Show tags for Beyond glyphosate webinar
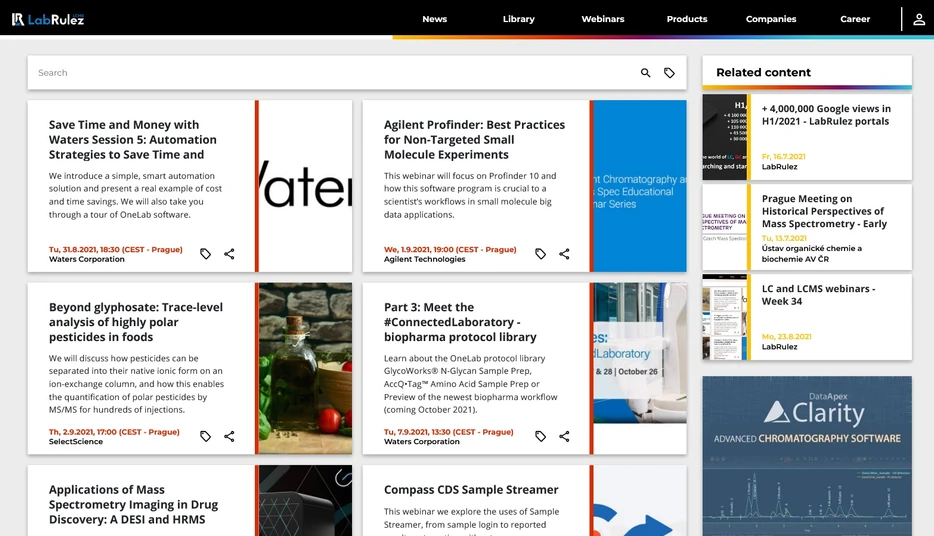The width and height of the screenshot is (934, 536). click(206, 436)
